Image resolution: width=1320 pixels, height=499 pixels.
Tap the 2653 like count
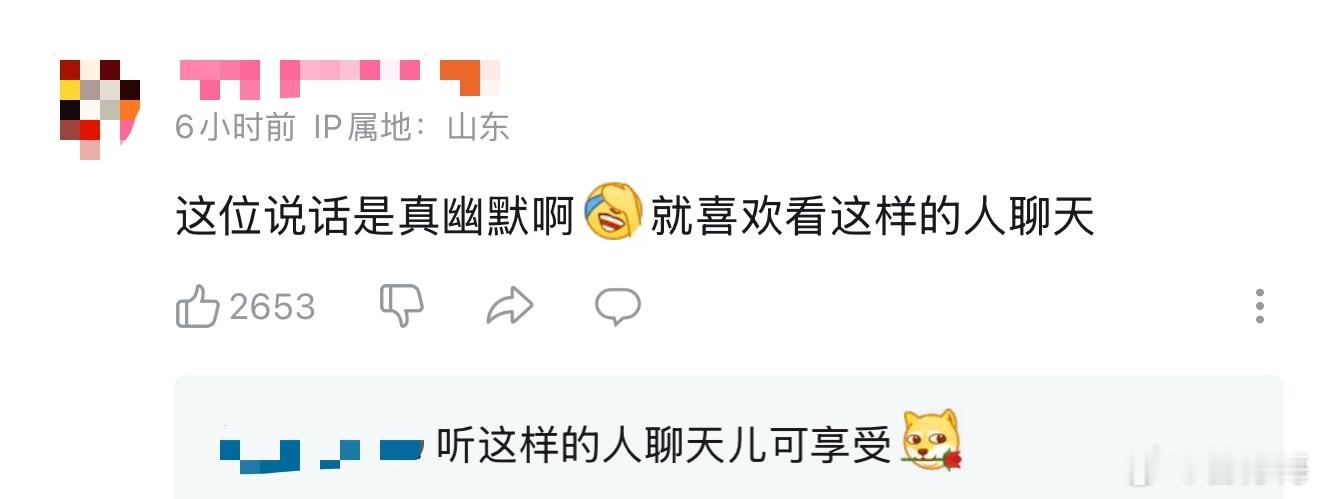272,307
